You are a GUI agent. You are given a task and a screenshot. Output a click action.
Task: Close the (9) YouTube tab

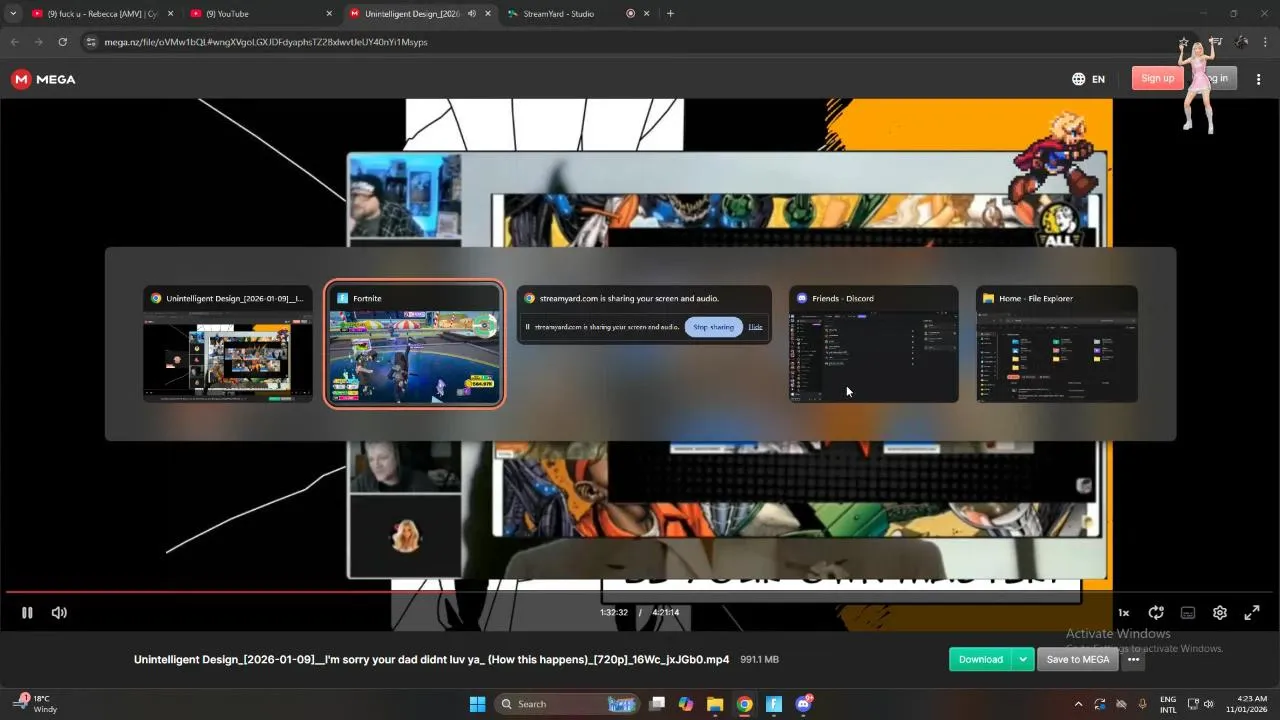pos(329,14)
